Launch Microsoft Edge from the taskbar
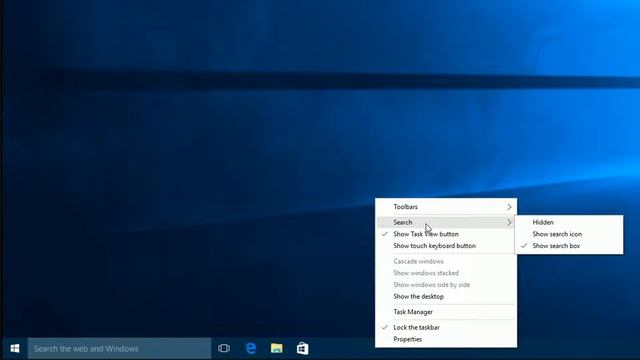The height and width of the screenshot is (360, 640). coord(251,348)
